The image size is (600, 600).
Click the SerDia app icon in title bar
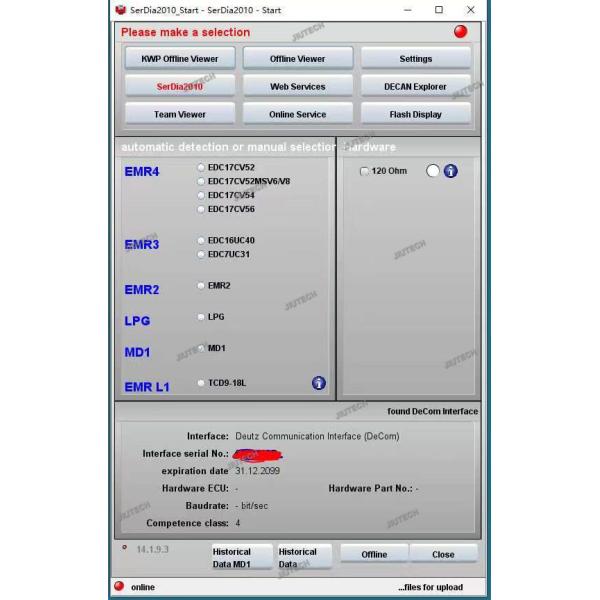[121, 10]
